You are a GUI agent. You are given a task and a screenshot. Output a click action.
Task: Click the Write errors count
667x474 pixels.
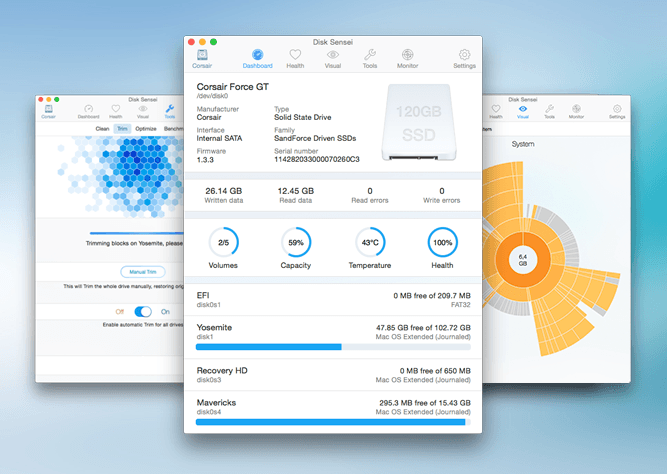coord(442,191)
